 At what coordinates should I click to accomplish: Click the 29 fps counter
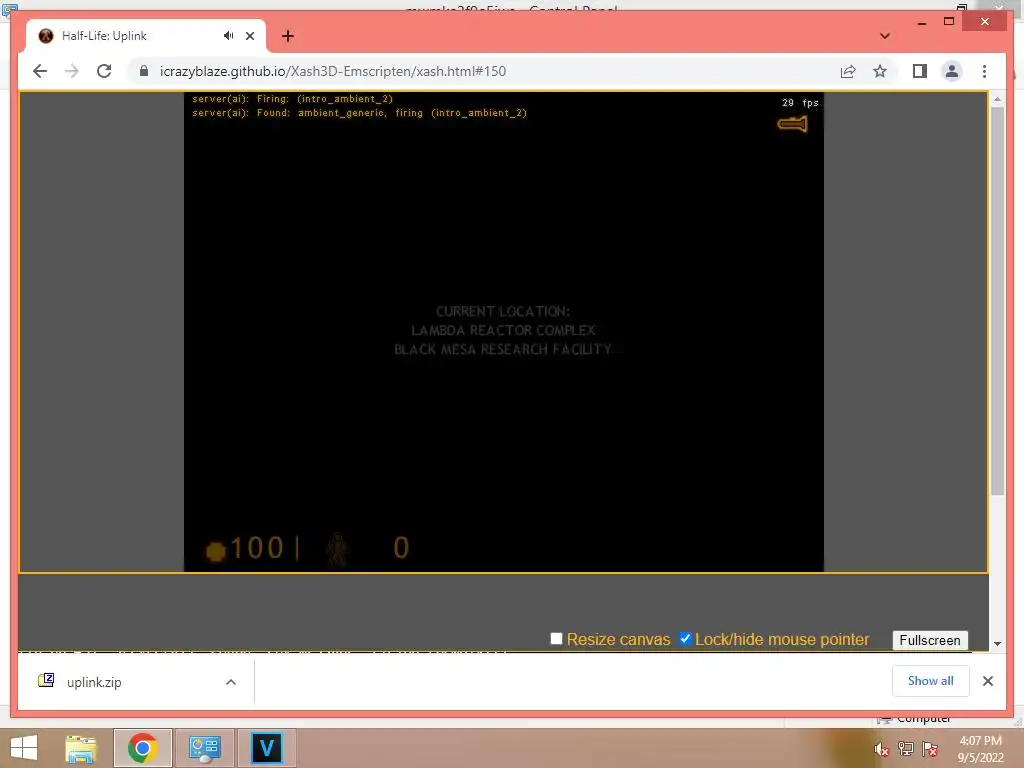(800, 103)
